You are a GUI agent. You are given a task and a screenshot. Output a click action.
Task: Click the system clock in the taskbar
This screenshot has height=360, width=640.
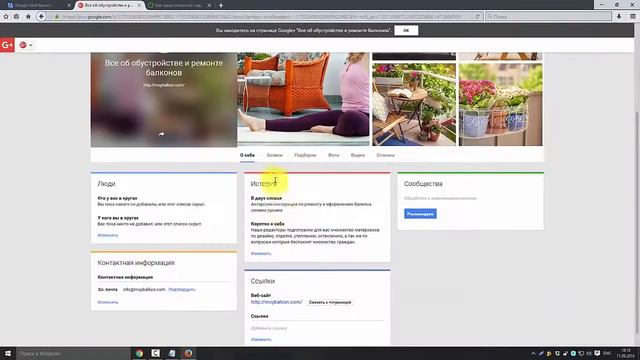[x=626, y=353]
